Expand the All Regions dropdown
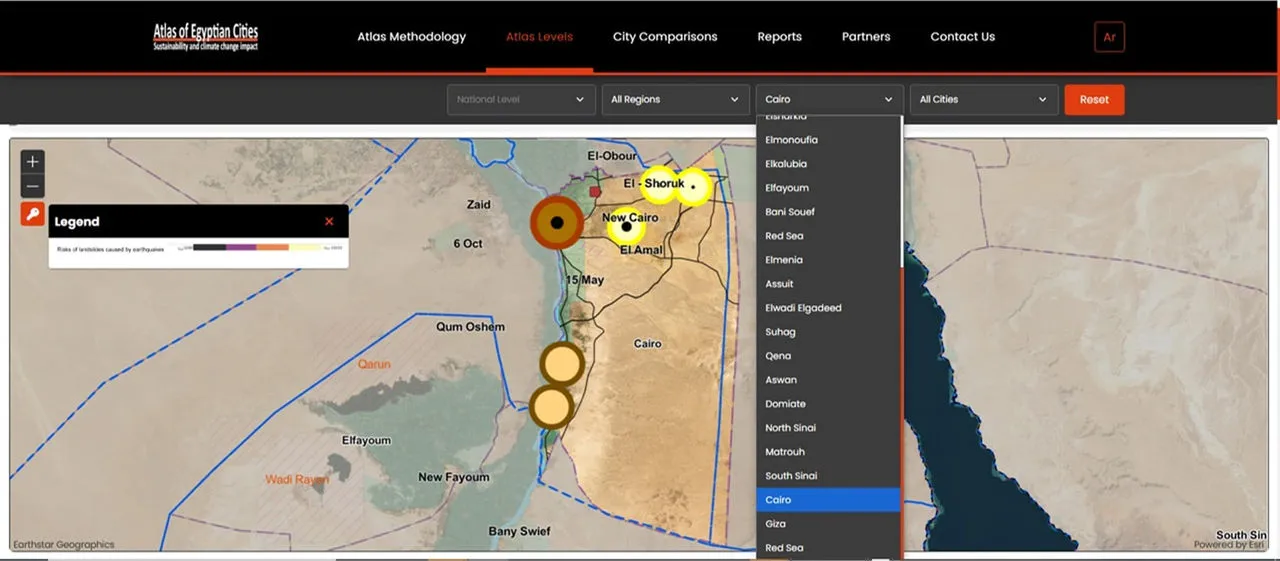Image resolution: width=1280 pixels, height=561 pixels. [675, 100]
